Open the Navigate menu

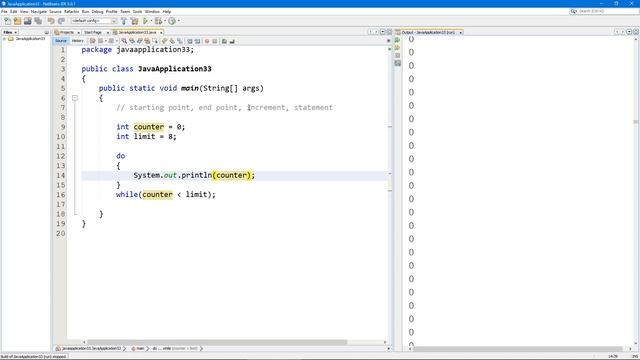click(x=39, y=11)
